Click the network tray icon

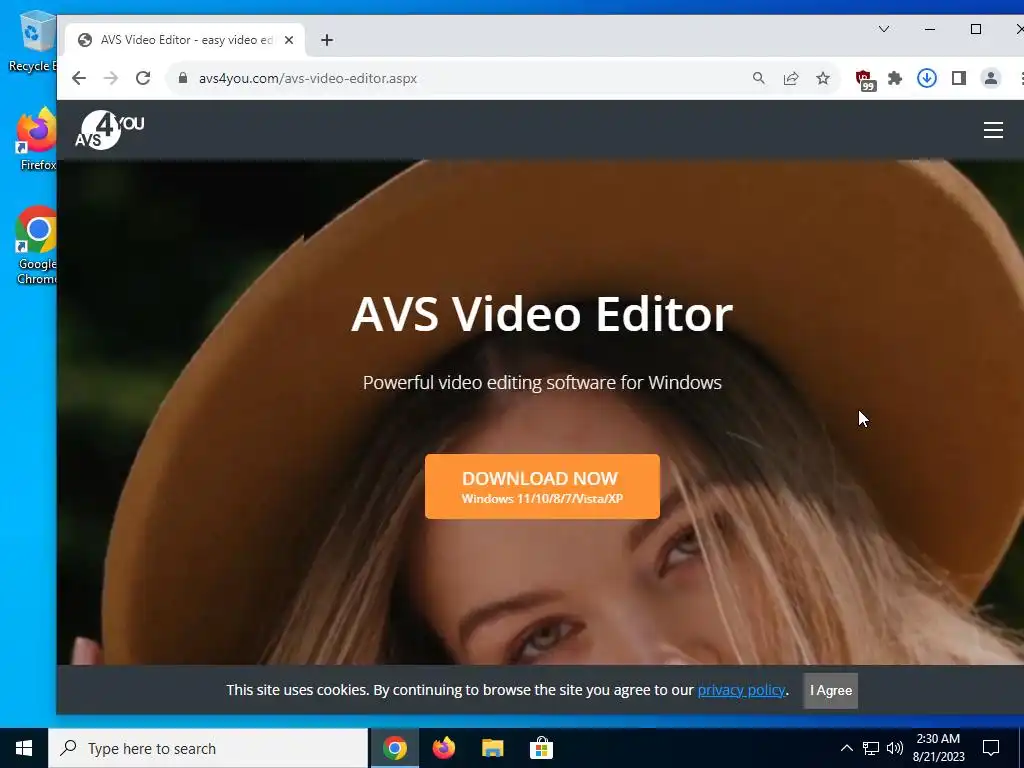(871, 748)
